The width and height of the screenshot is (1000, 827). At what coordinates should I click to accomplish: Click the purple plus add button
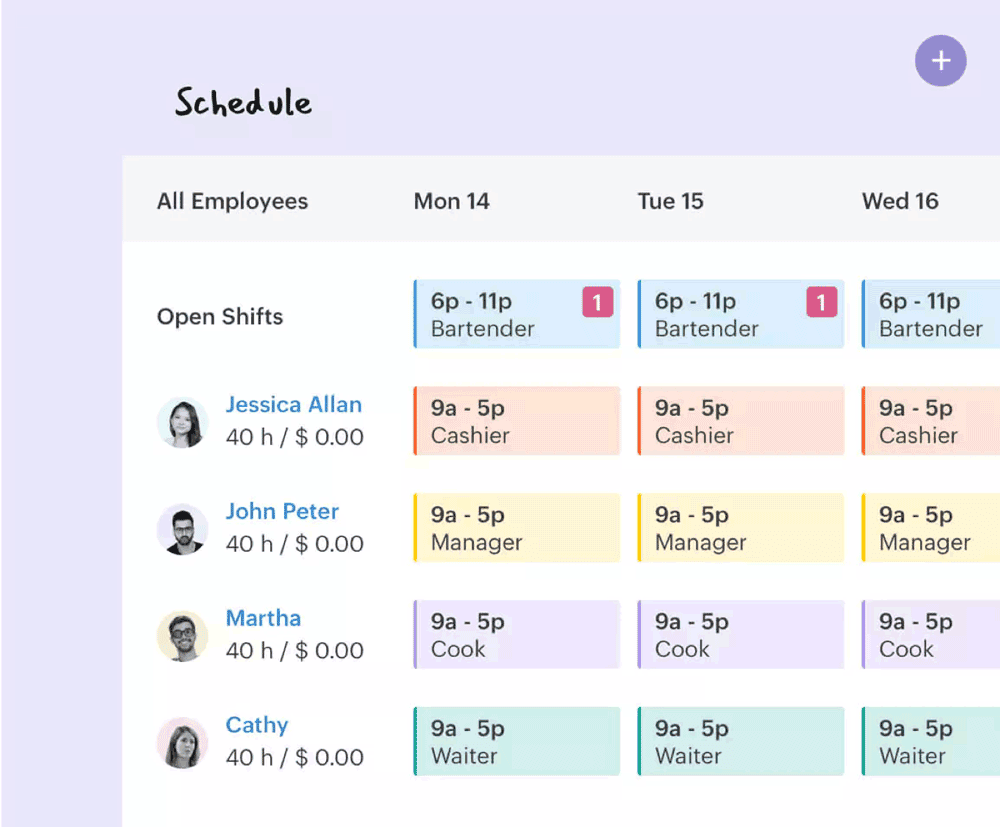tap(940, 61)
